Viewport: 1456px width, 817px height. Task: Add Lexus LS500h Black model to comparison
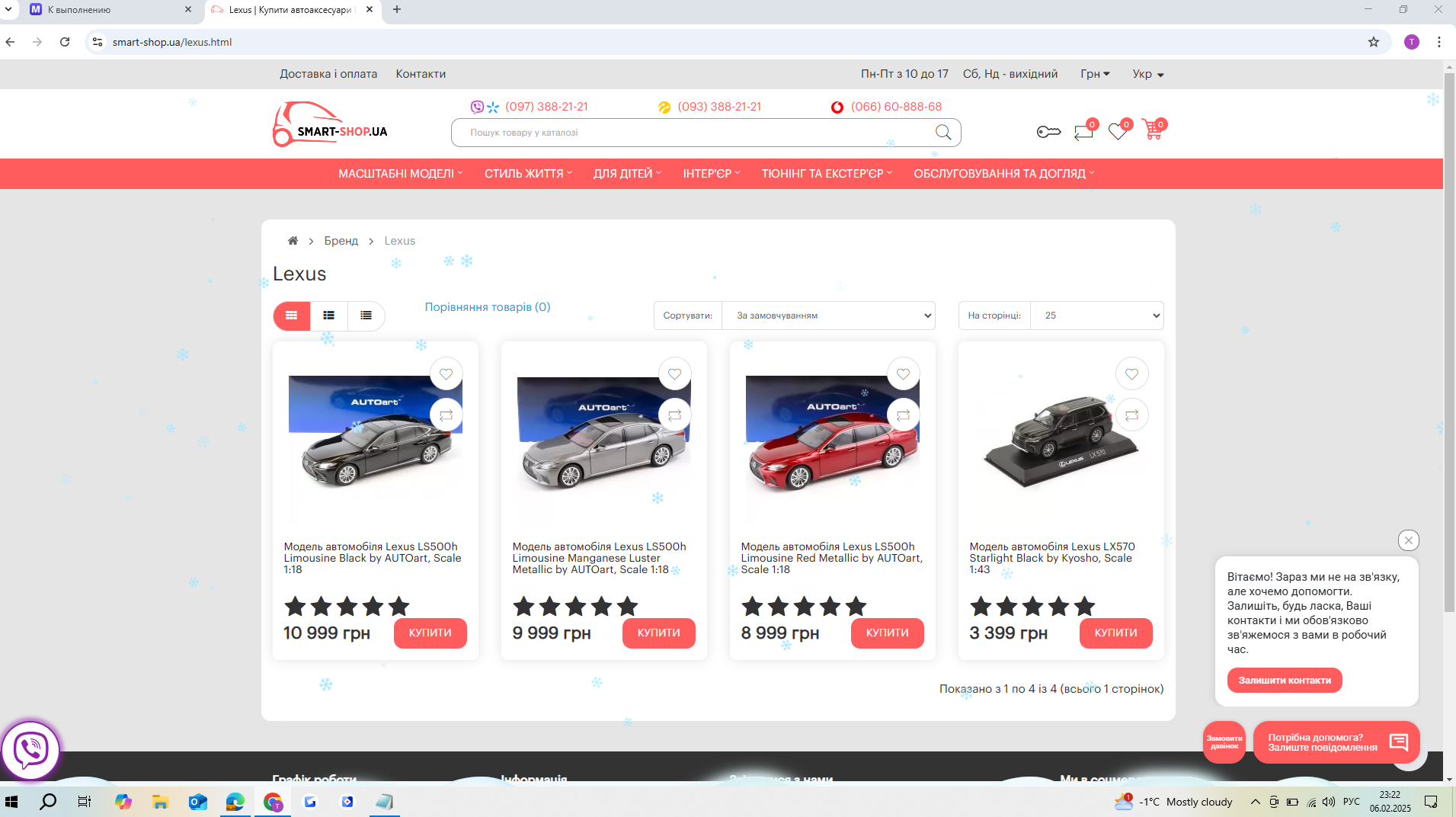click(x=446, y=415)
